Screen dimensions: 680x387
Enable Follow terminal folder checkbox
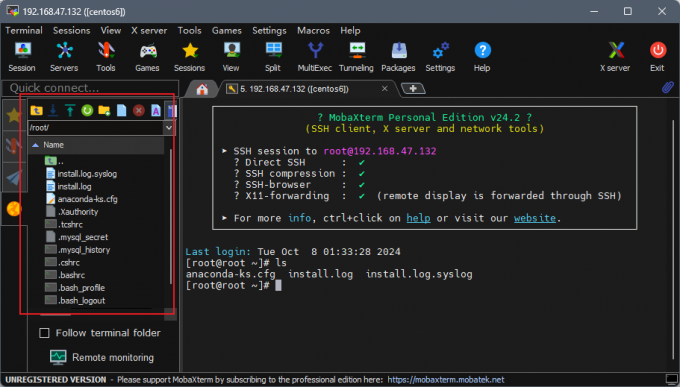(44, 333)
